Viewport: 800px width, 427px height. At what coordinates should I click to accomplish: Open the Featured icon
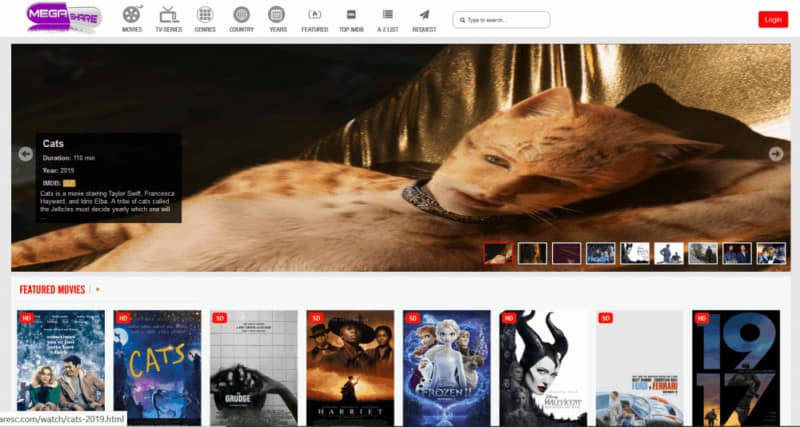pos(314,15)
